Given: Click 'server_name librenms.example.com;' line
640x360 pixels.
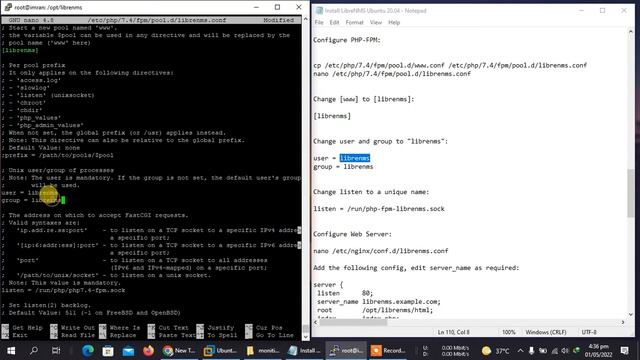Looking at the screenshot, I should [x=379, y=302].
